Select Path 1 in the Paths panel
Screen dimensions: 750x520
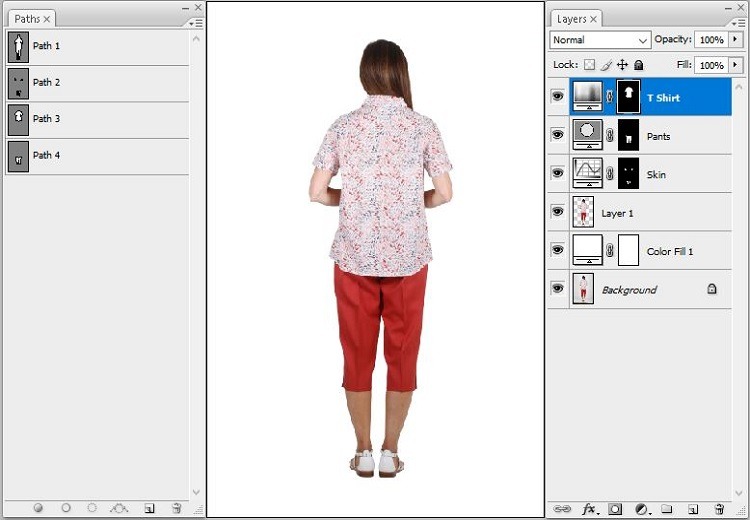coord(98,46)
